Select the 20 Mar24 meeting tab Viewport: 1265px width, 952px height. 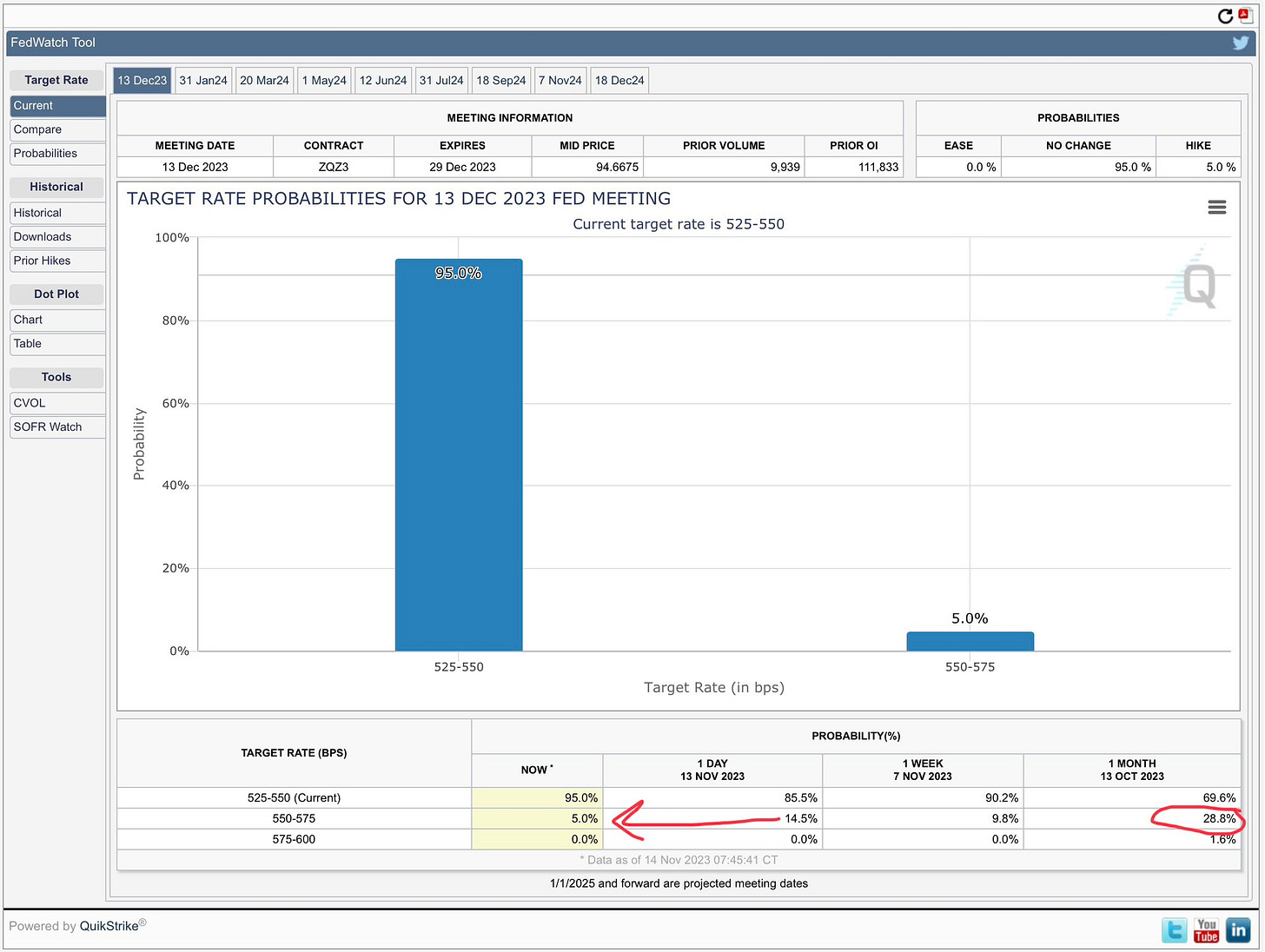[264, 80]
